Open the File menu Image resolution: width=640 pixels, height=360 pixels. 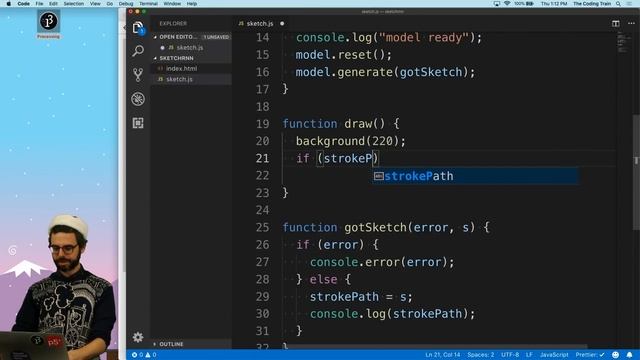[39, 4]
